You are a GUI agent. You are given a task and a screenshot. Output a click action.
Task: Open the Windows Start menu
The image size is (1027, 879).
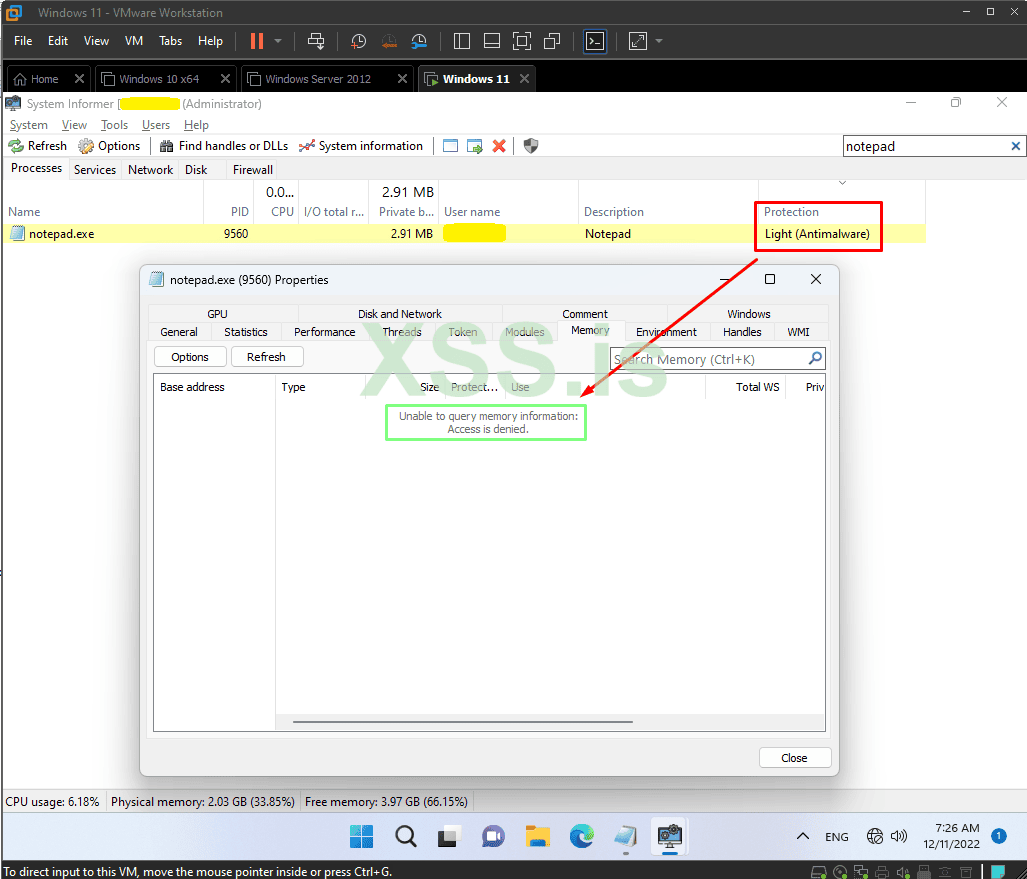362,836
